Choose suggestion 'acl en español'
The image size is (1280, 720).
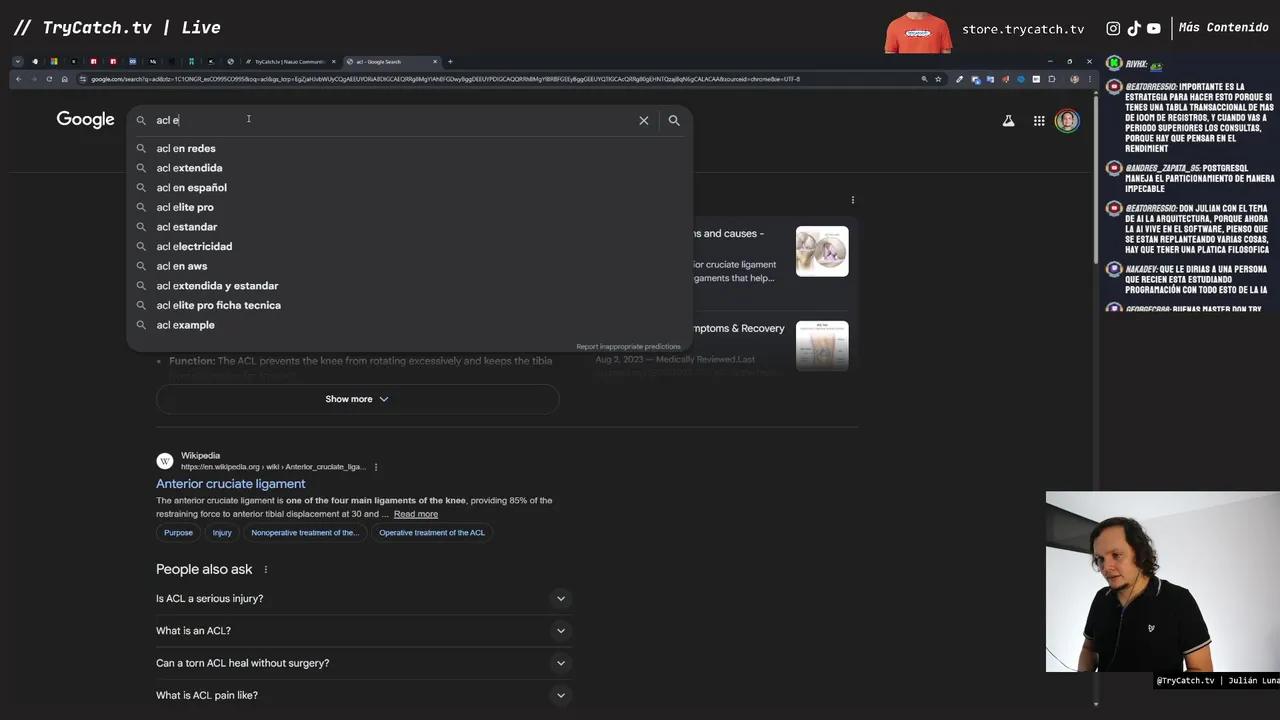point(409,187)
